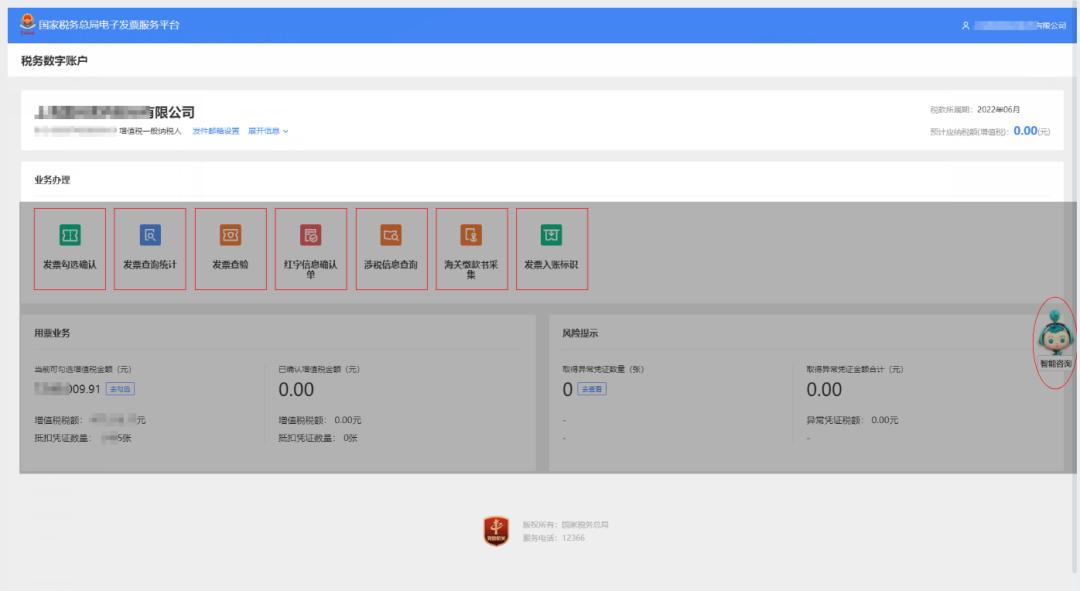Select the 涉税信息查询 tax info query icon
1080x591 pixels.
(x=391, y=236)
